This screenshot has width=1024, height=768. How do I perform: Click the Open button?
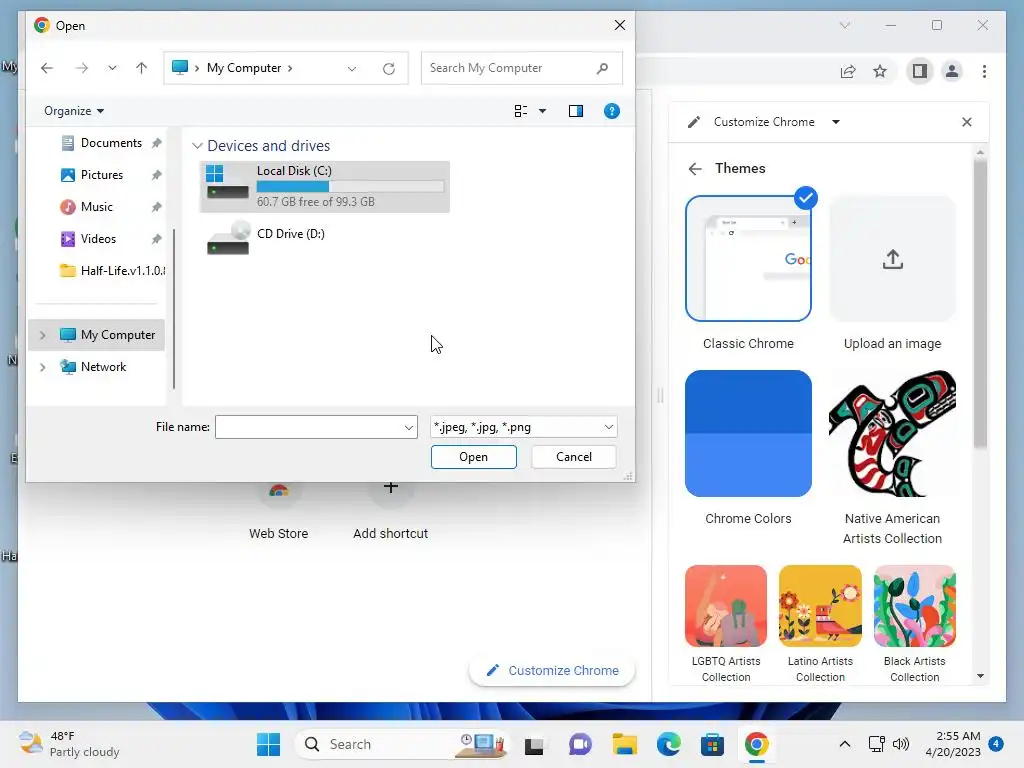point(473,457)
